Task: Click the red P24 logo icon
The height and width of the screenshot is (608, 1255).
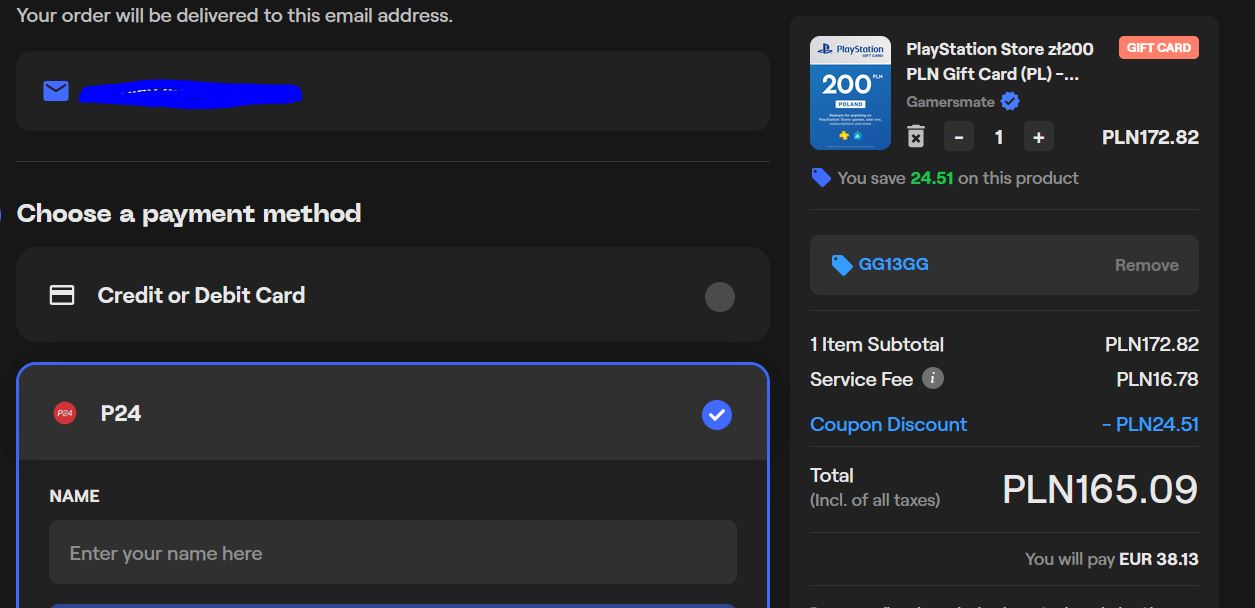Action: (65, 413)
